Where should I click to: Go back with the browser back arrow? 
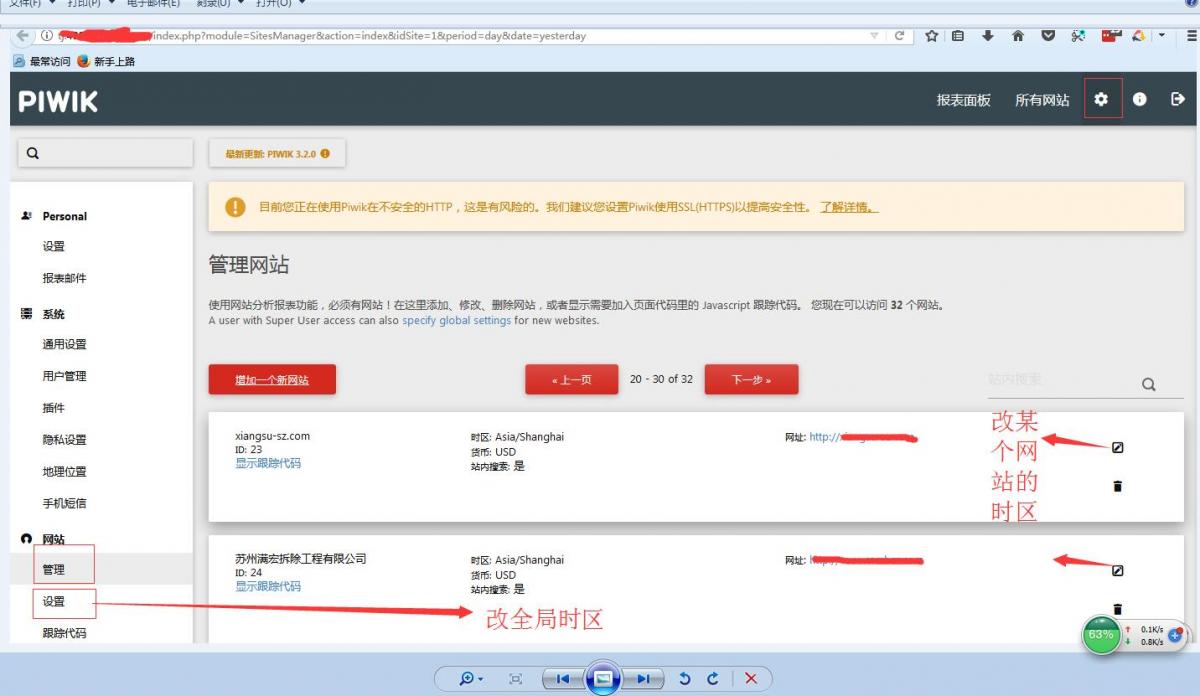pyautogui.click(x=23, y=36)
